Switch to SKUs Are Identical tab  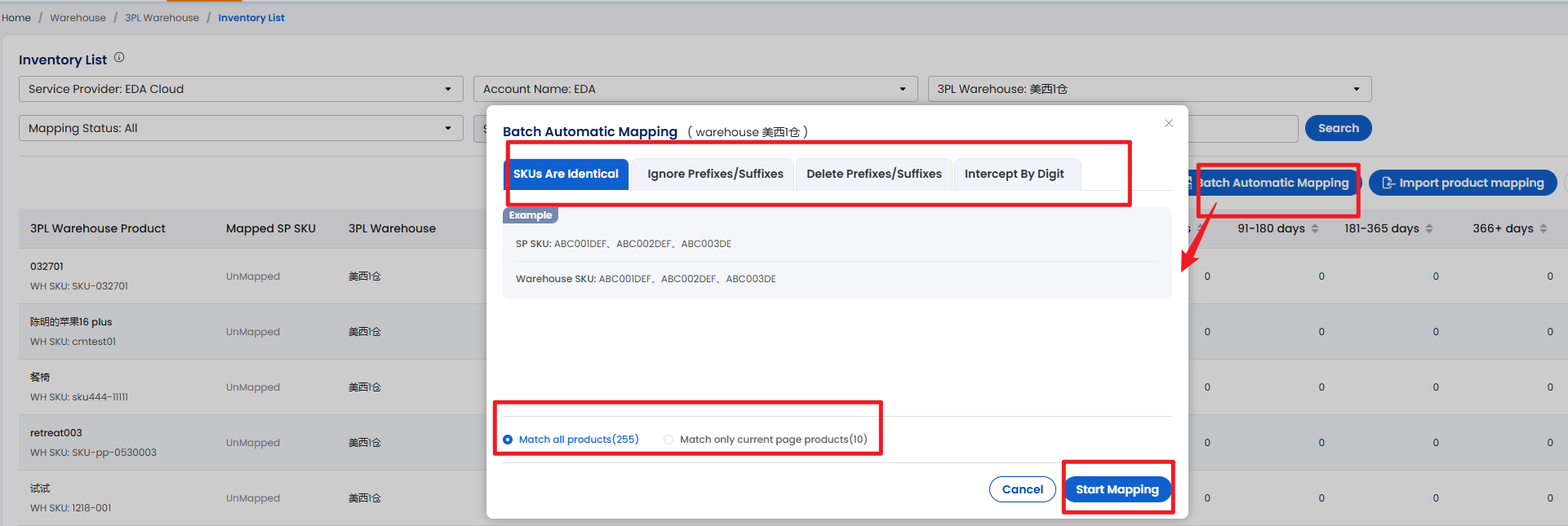click(x=566, y=174)
